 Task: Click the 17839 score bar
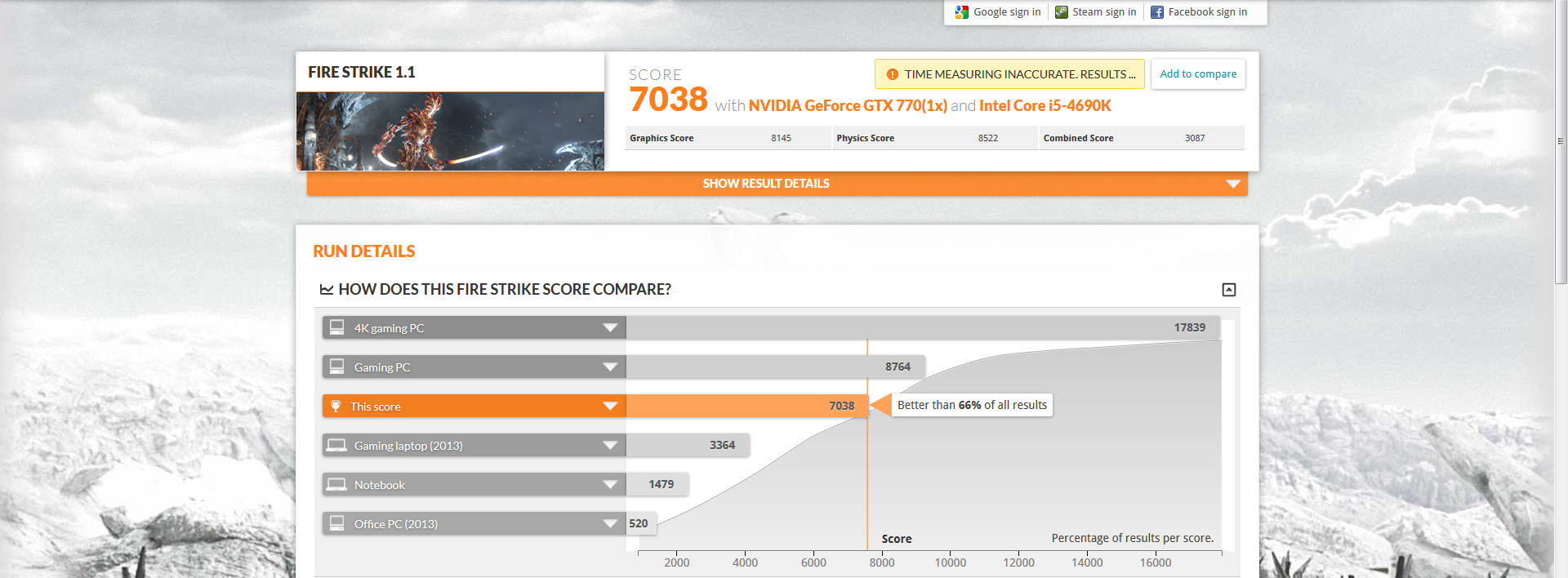tap(923, 327)
